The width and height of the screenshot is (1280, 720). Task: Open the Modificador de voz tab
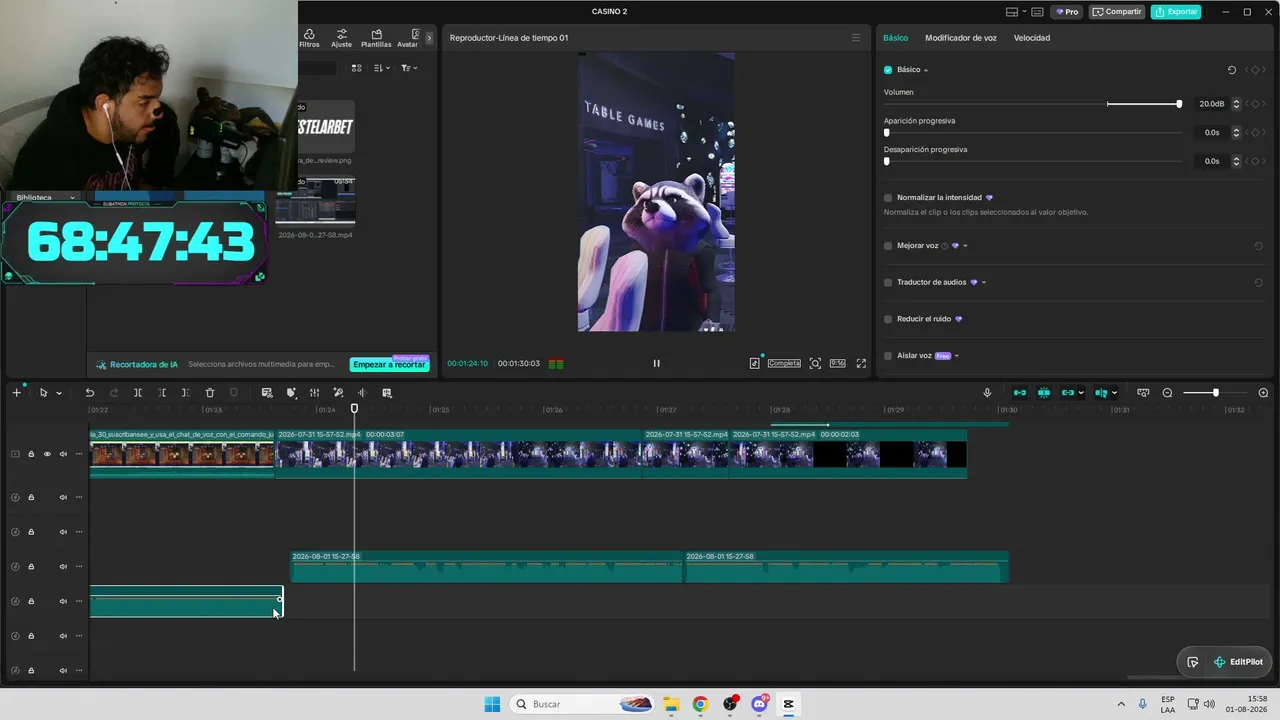pos(961,38)
